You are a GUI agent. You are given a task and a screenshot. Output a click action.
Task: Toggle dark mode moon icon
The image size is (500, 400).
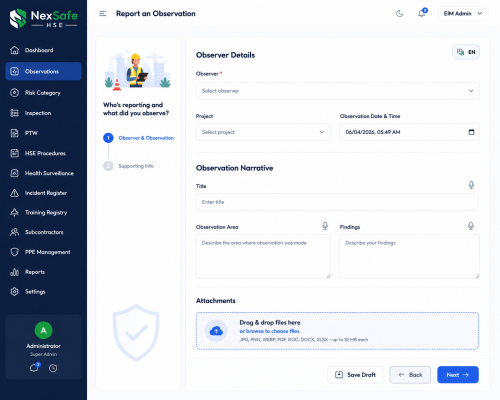tap(399, 14)
